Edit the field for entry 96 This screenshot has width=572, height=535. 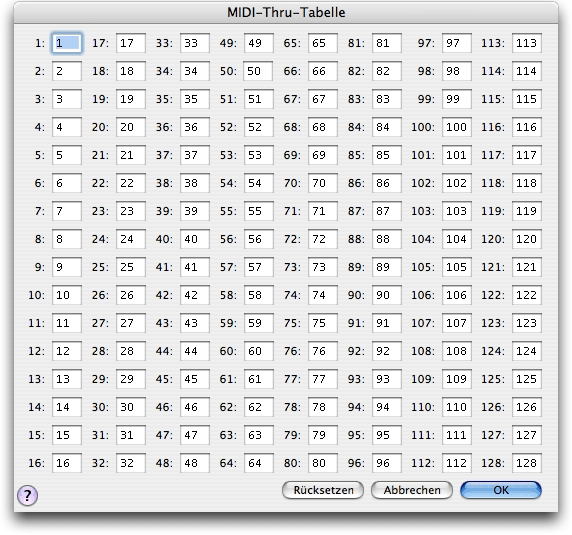(387, 463)
